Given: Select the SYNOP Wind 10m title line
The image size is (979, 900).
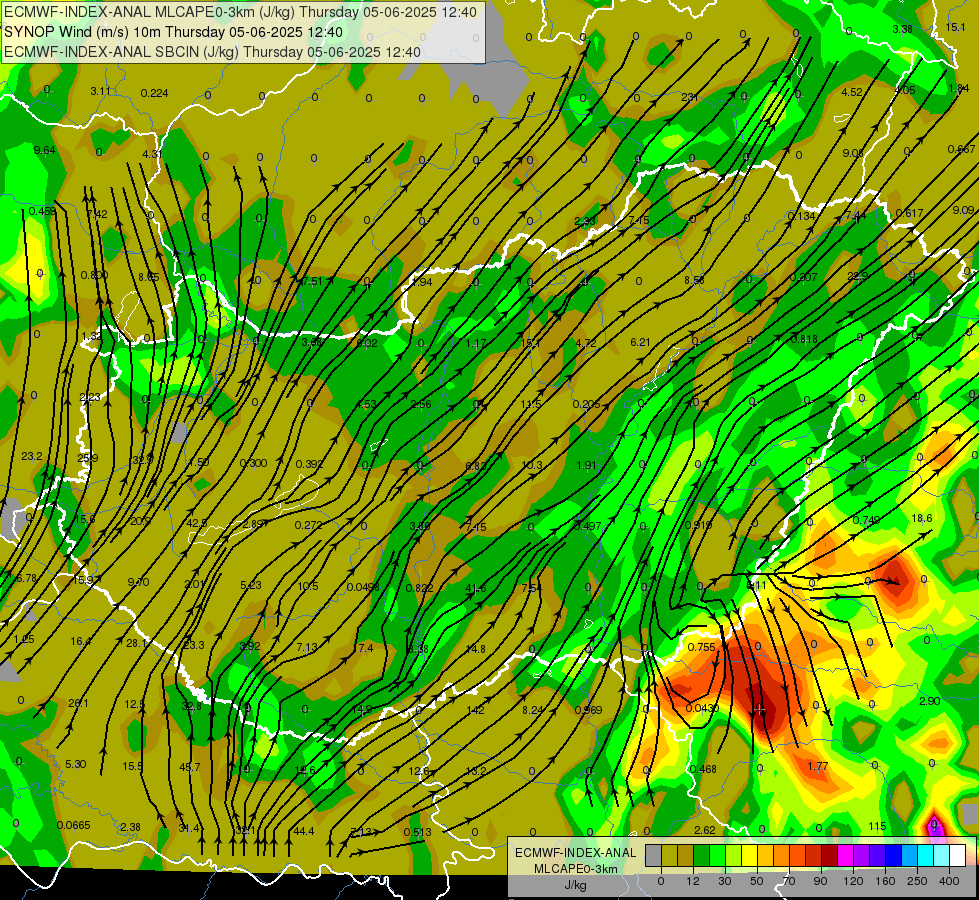Looking at the screenshot, I should coord(174,32).
